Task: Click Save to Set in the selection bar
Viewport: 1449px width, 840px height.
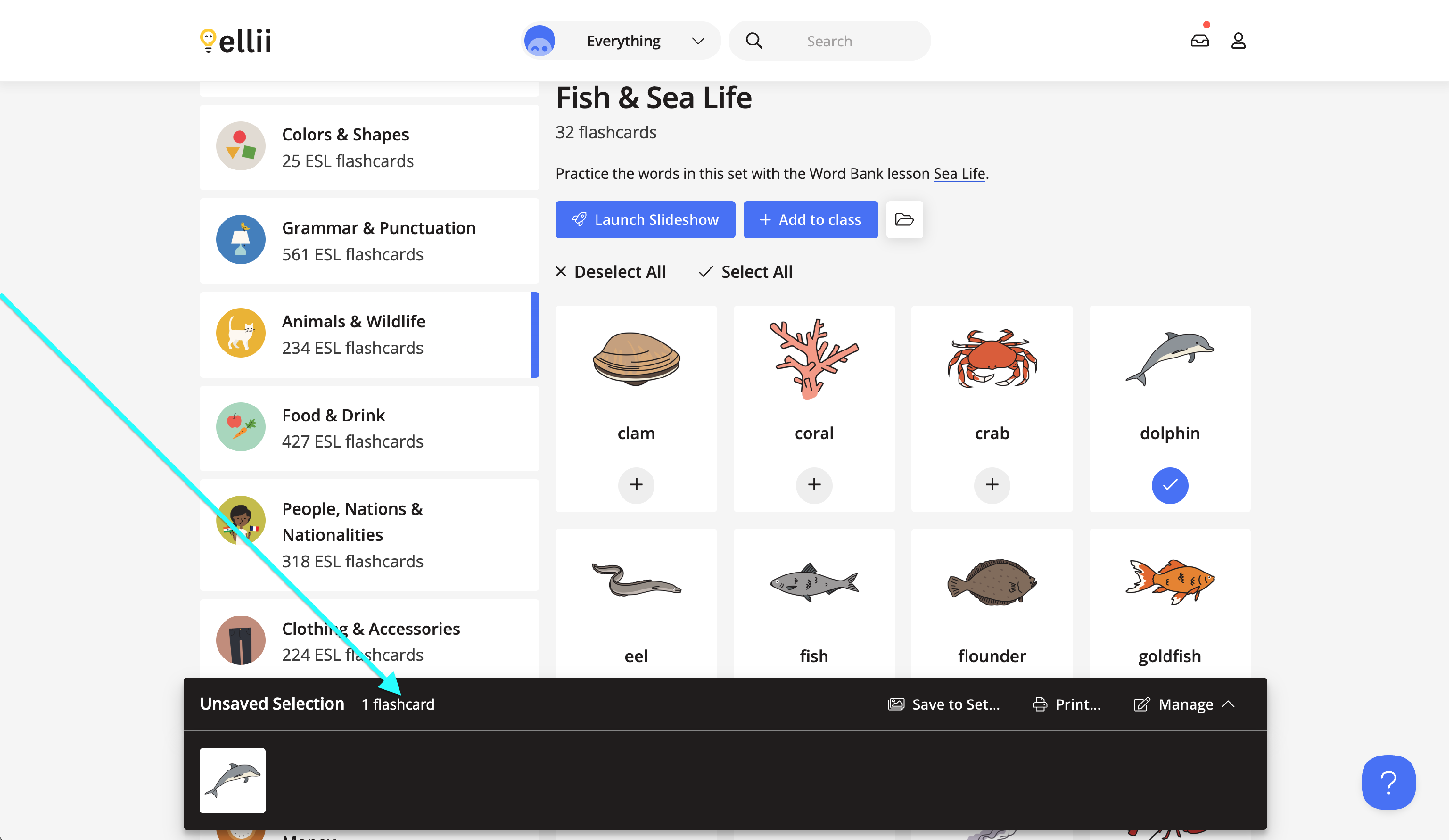Action: tap(944, 704)
